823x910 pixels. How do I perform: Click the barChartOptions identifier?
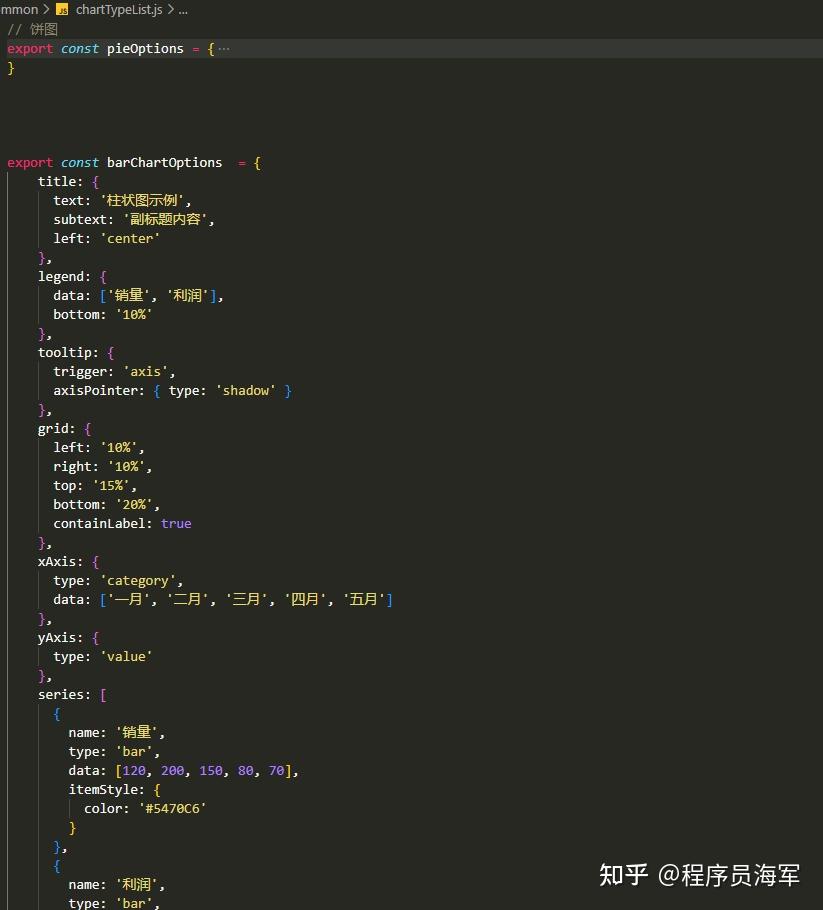164,162
